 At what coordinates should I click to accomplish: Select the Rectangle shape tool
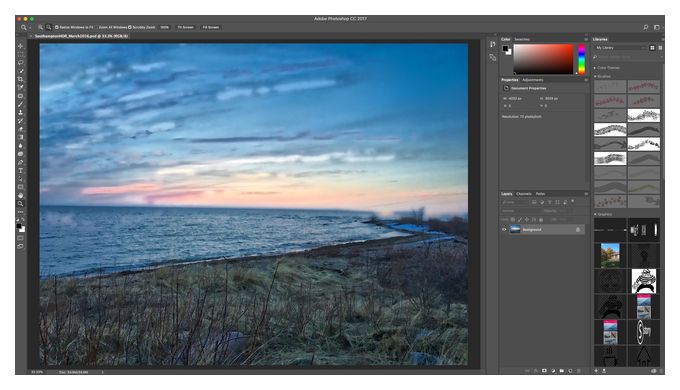[x=20, y=187]
